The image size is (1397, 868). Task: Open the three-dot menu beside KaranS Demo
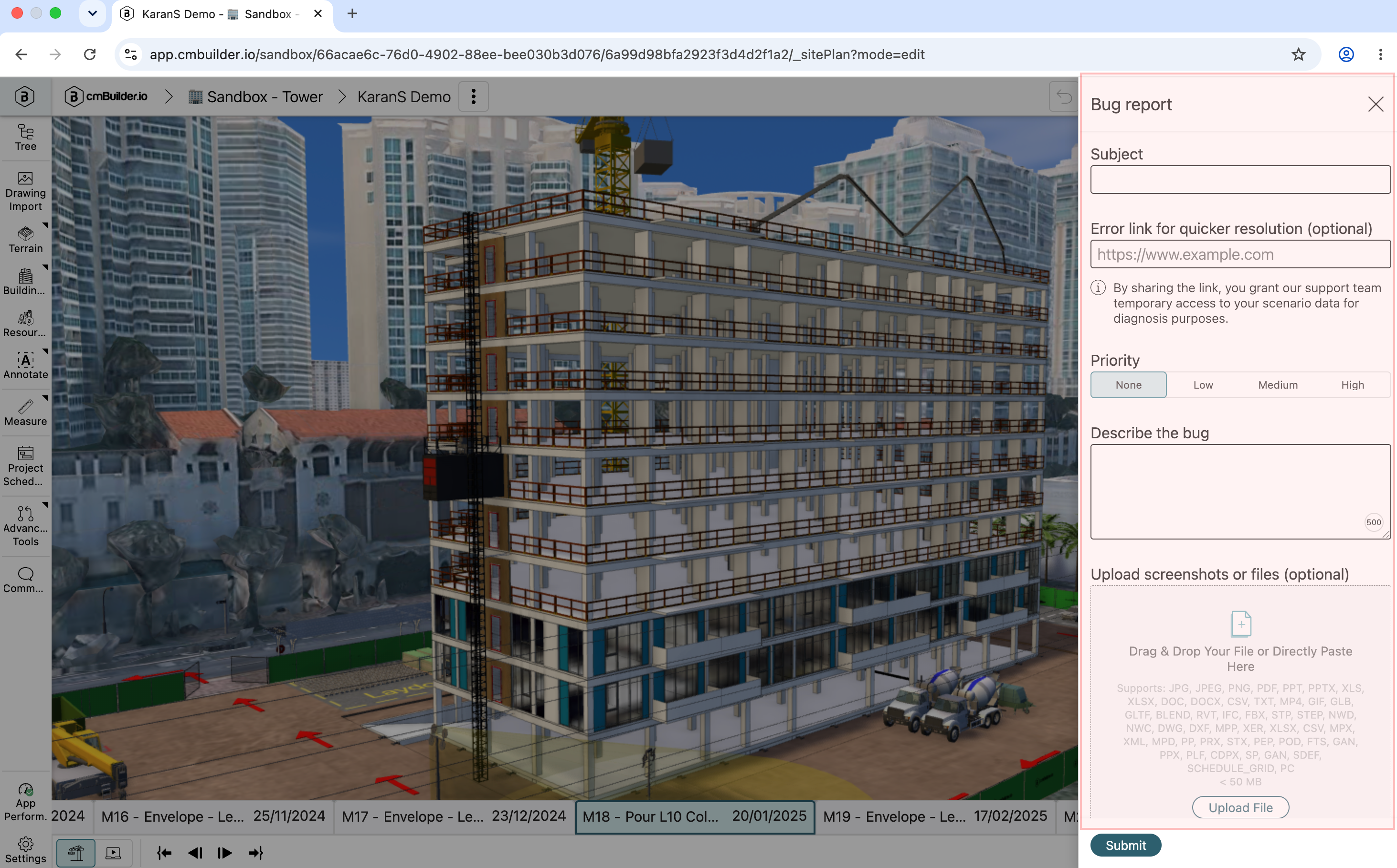[474, 96]
